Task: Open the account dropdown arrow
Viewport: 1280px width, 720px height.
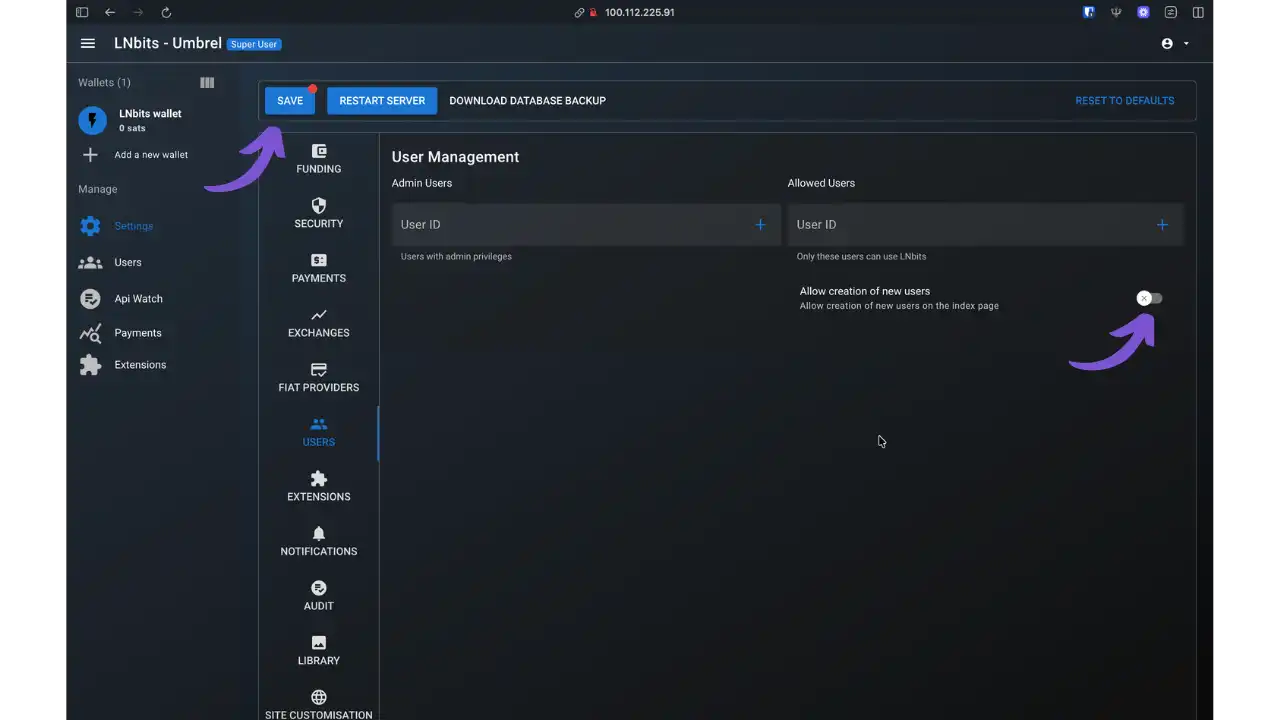Action: pyautogui.click(x=1186, y=43)
